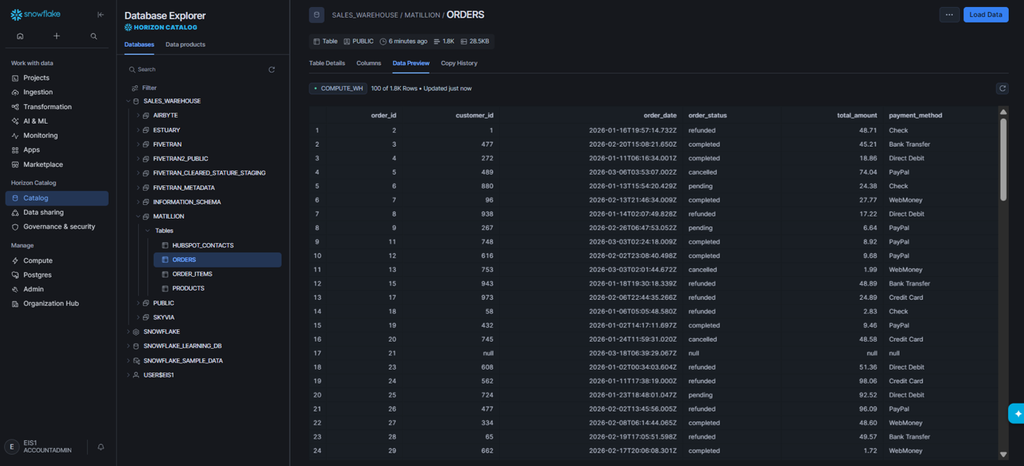1024x466 pixels.
Task: Open the more options ellipsis button
Action: click(x=949, y=14)
